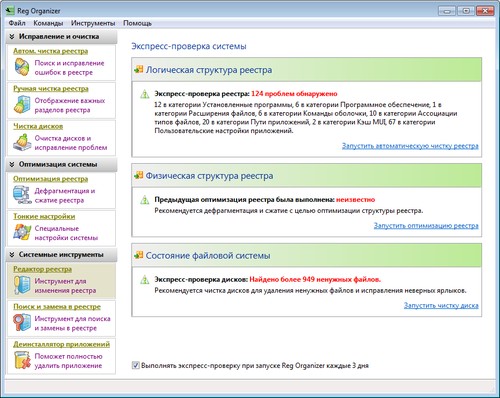Viewport: 500px width, 398px height.
Task: Click Дефрагментация и сжатие реестра description
Action: (65, 196)
